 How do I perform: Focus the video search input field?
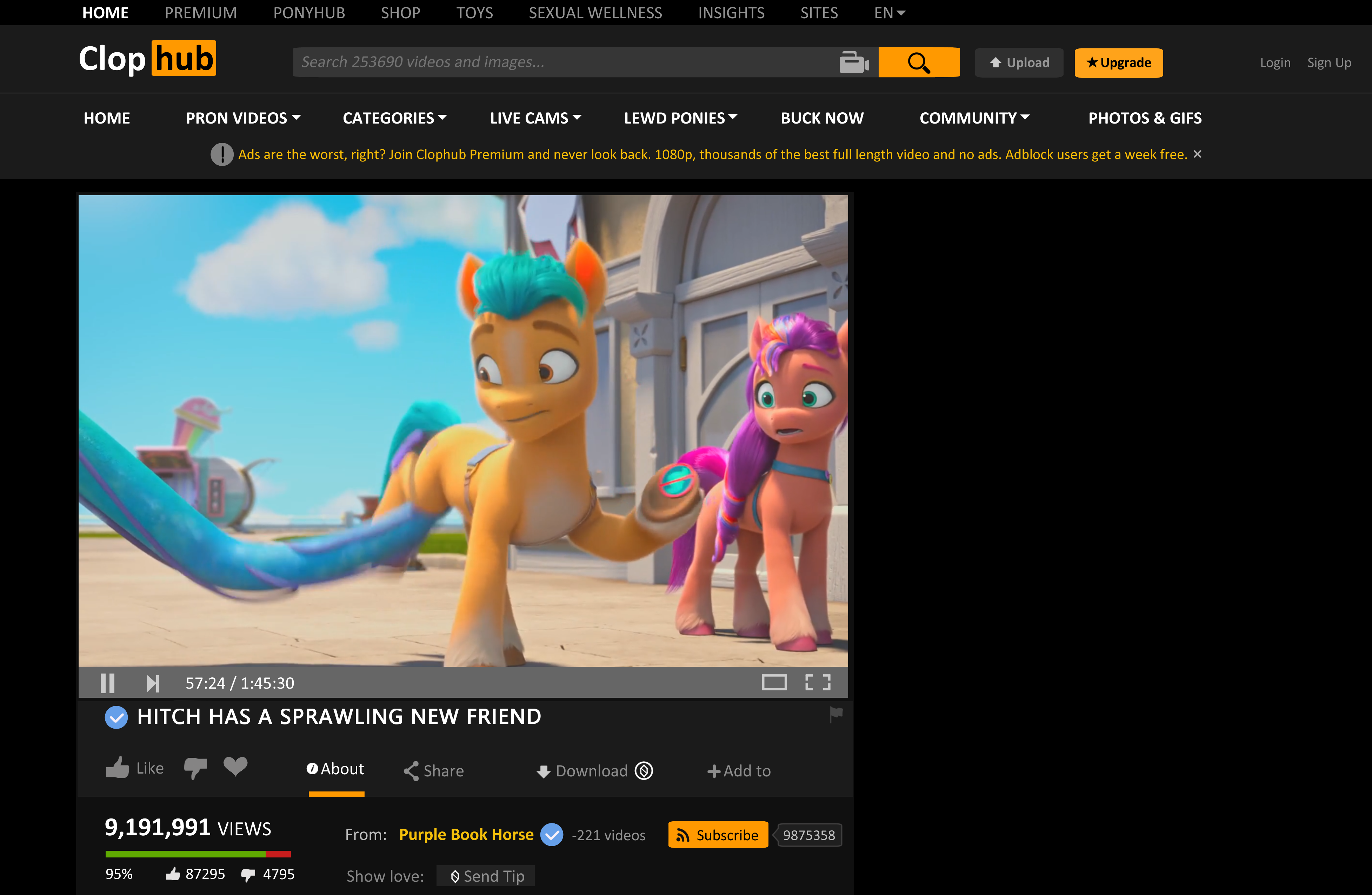point(565,62)
